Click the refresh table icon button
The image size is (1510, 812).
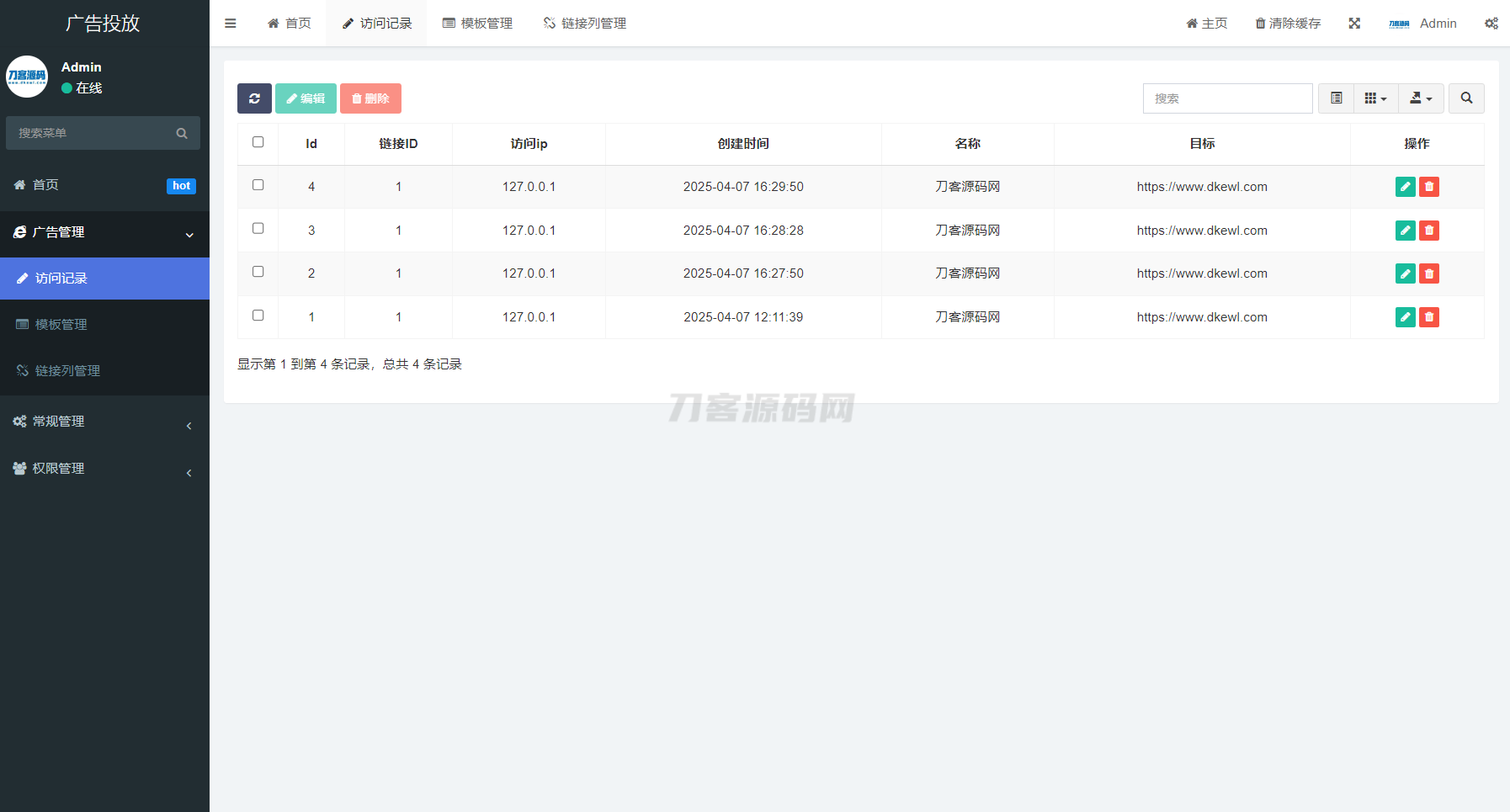[254, 98]
